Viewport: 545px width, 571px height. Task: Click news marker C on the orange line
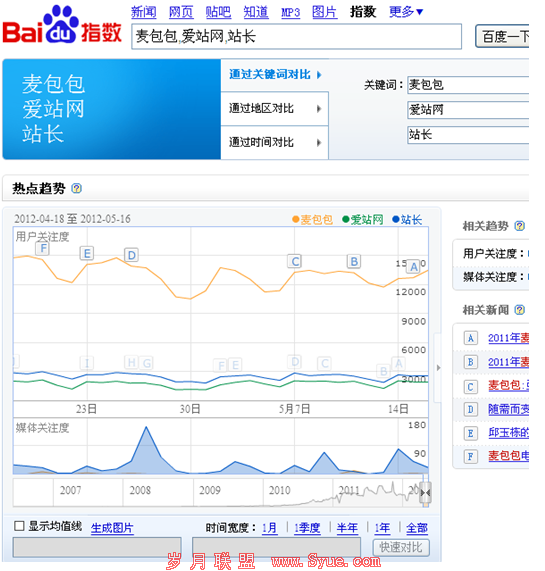click(295, 261)
